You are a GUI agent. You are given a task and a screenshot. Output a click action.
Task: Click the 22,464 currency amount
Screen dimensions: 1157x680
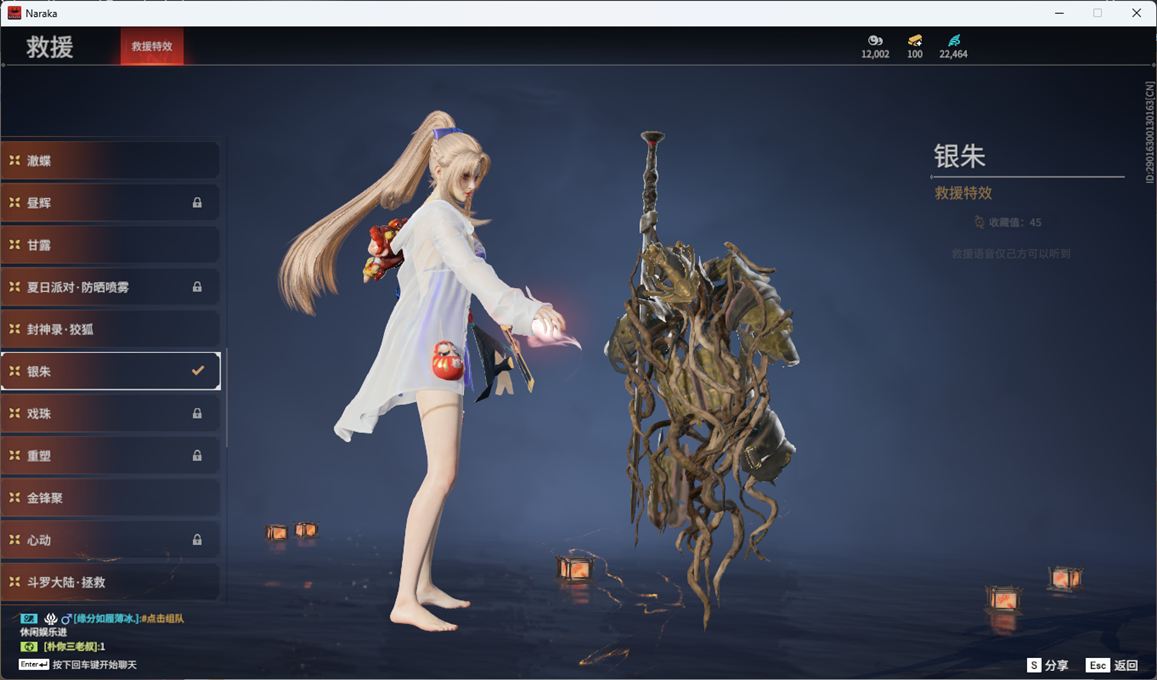click(x=953, y=54)
